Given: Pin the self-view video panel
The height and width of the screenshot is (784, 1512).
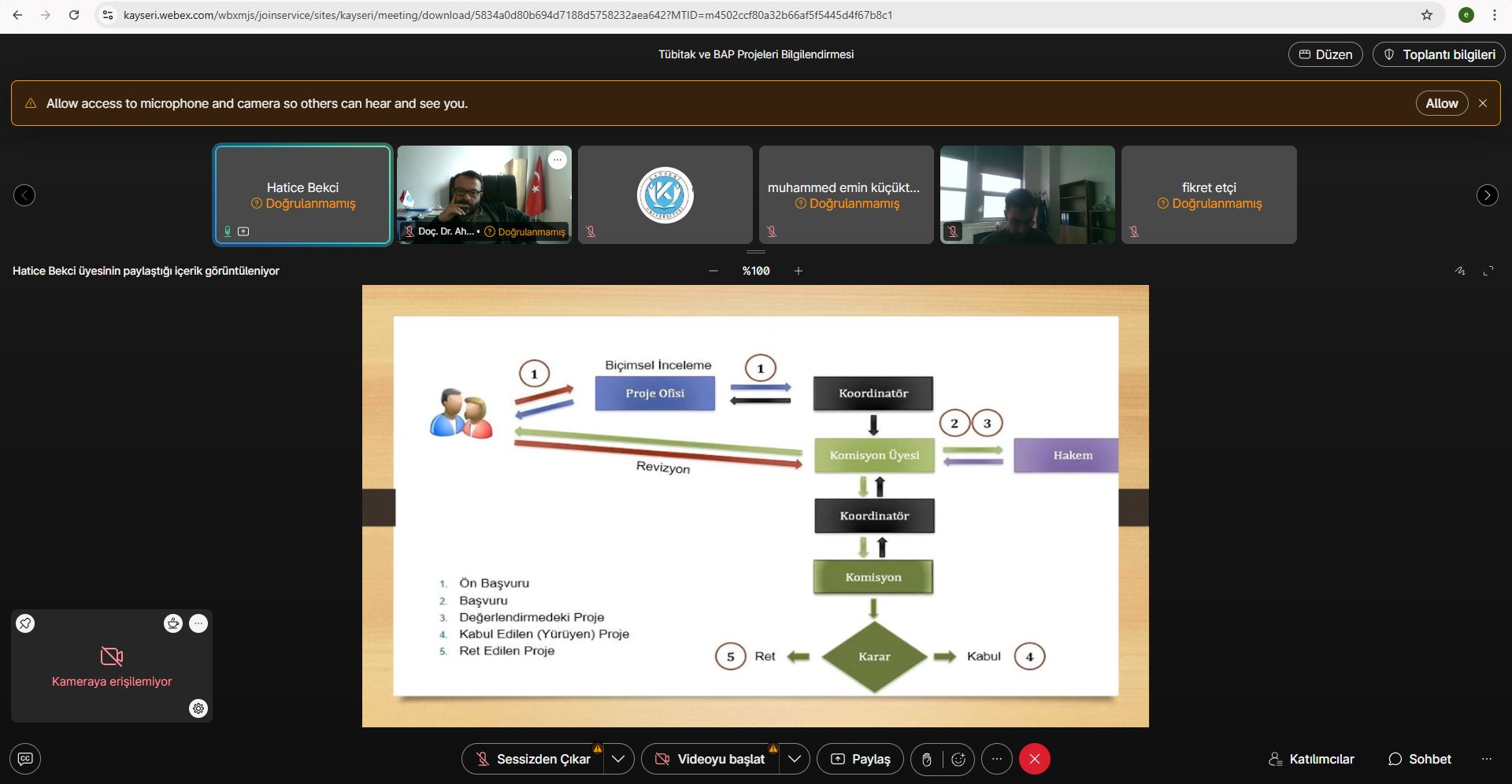Looking at the screenshot, I should click(x=25, y=623).
